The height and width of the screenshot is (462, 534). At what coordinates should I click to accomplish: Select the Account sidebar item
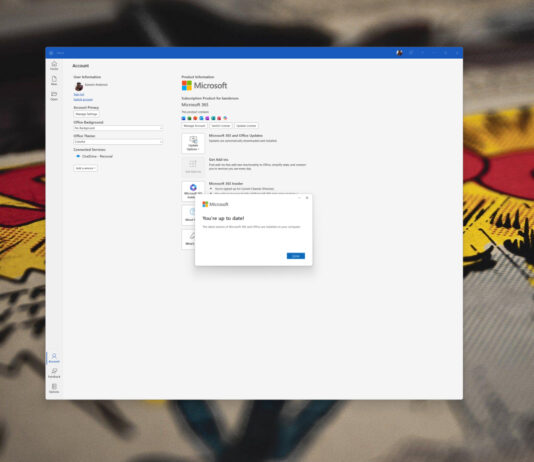[x=54, y=358]
